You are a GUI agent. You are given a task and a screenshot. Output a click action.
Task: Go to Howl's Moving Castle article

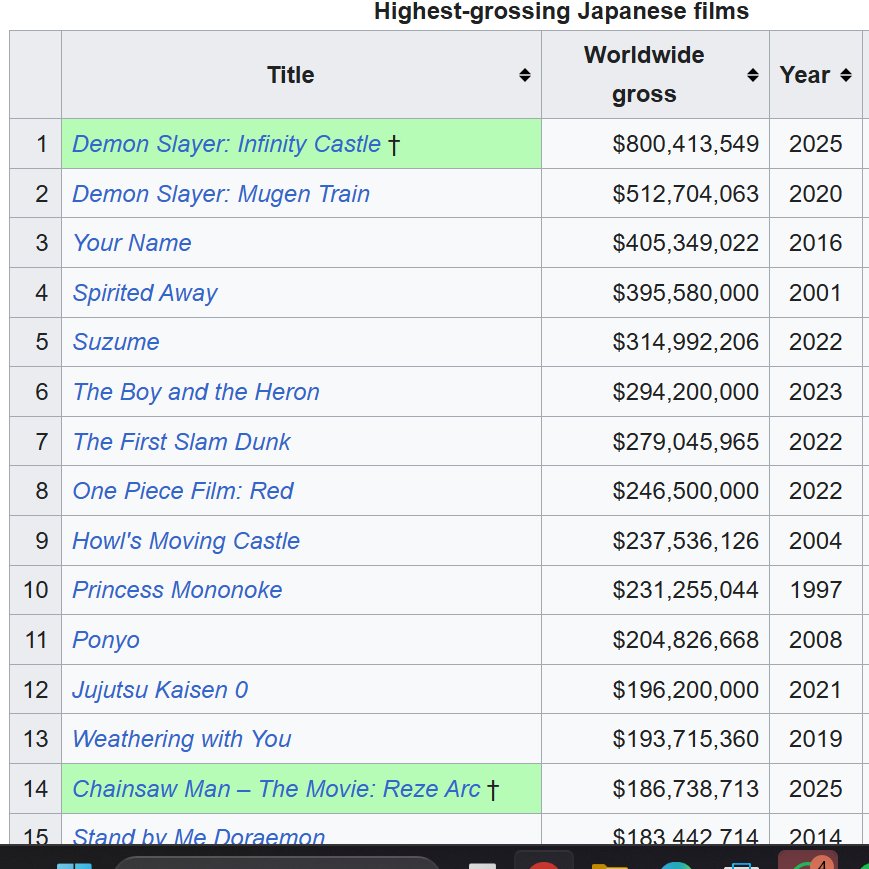pos(186,541)
